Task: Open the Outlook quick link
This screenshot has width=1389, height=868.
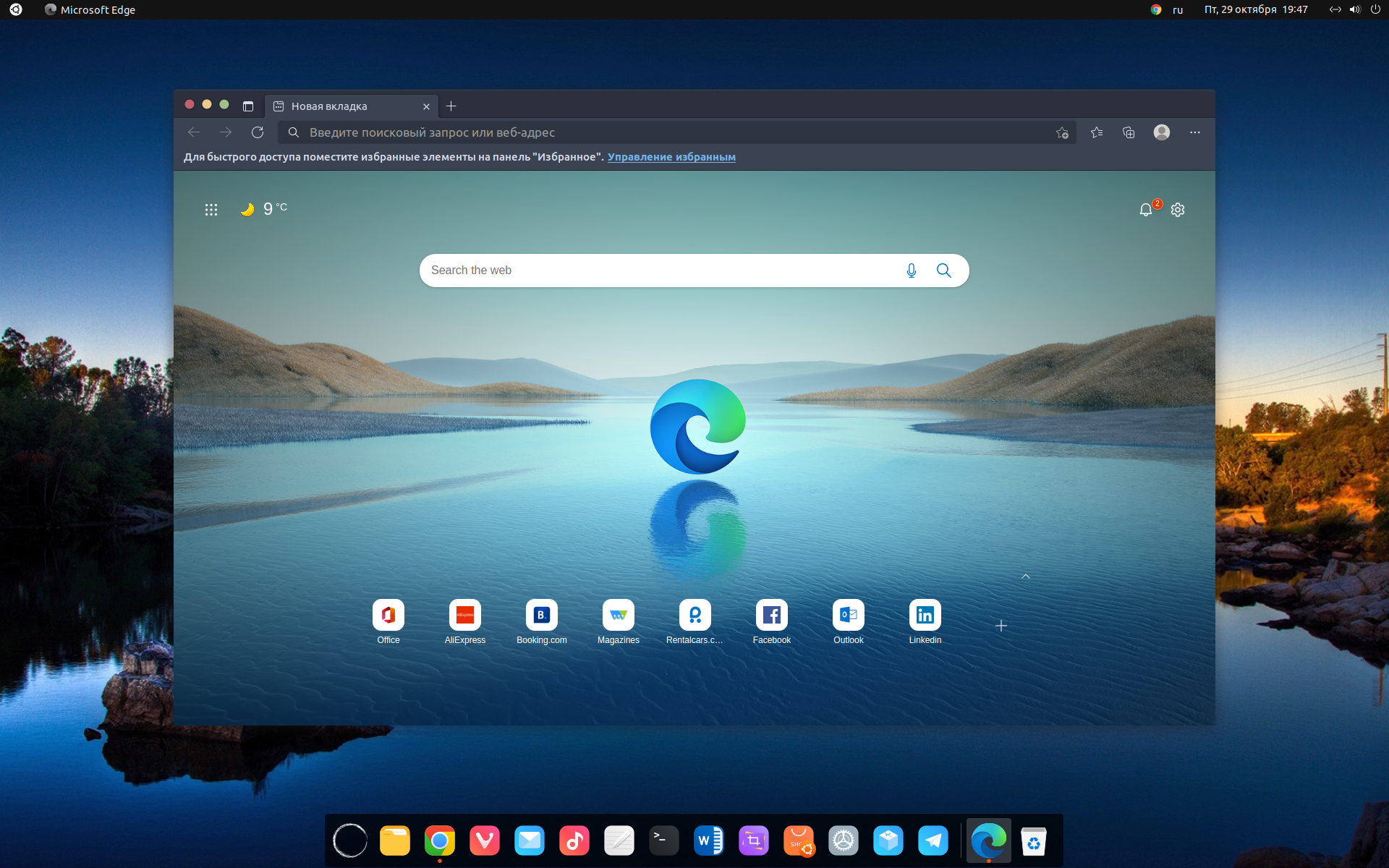Action: click(x=849, y=622)
